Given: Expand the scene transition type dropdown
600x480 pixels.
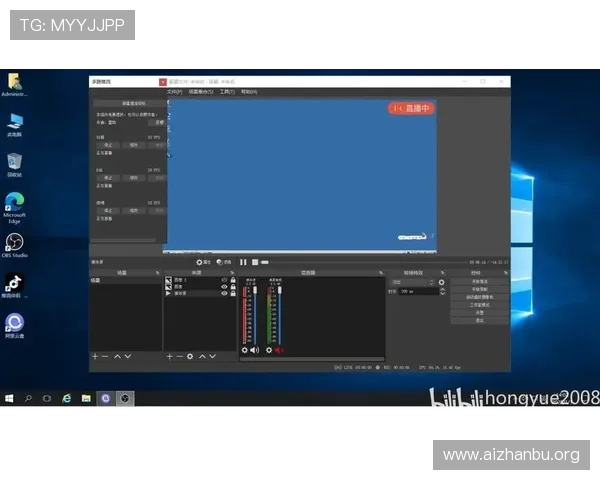Looking at the screenshot, I should coord(410,282).
